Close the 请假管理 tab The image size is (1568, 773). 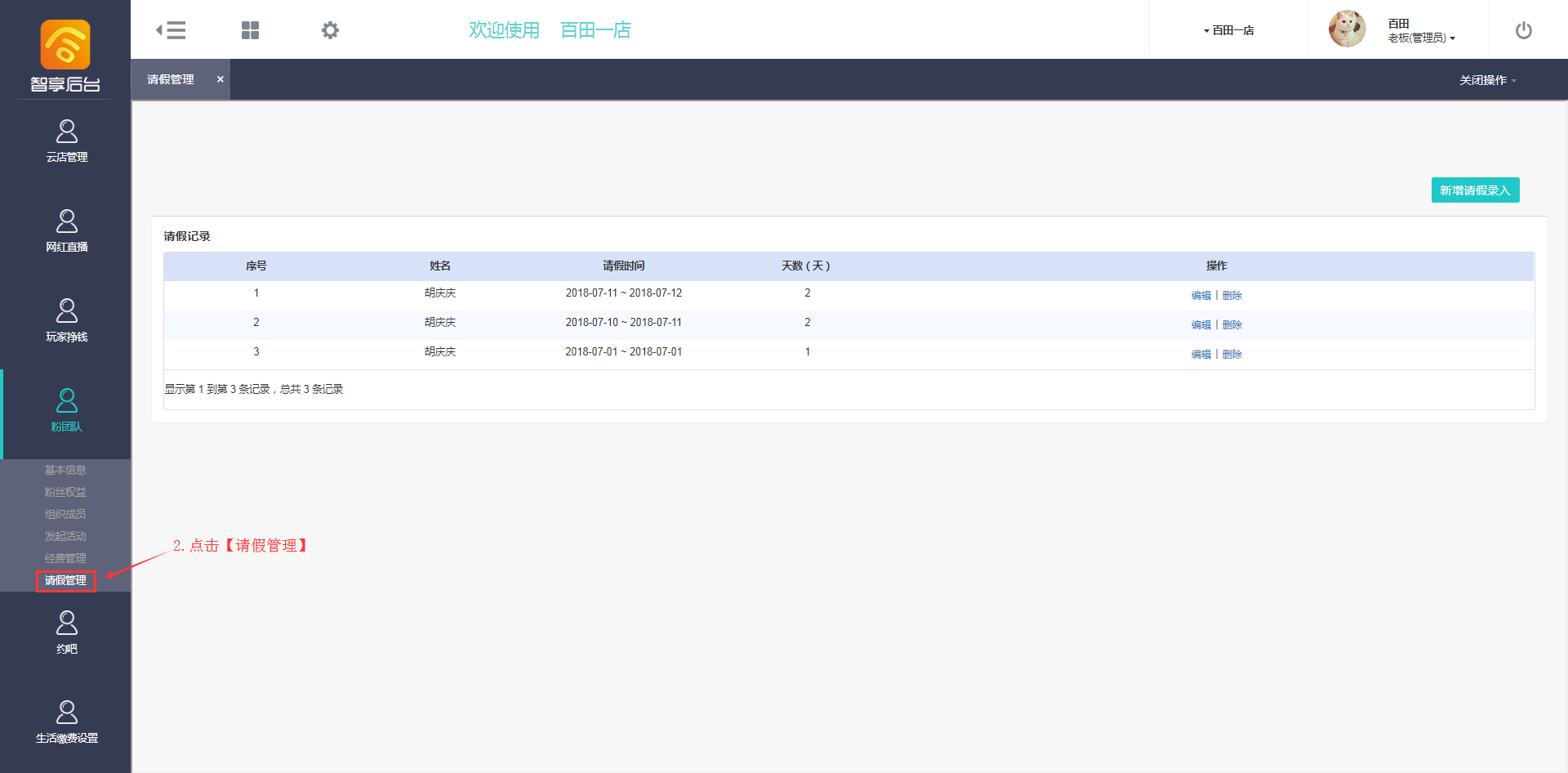point(220,79)
